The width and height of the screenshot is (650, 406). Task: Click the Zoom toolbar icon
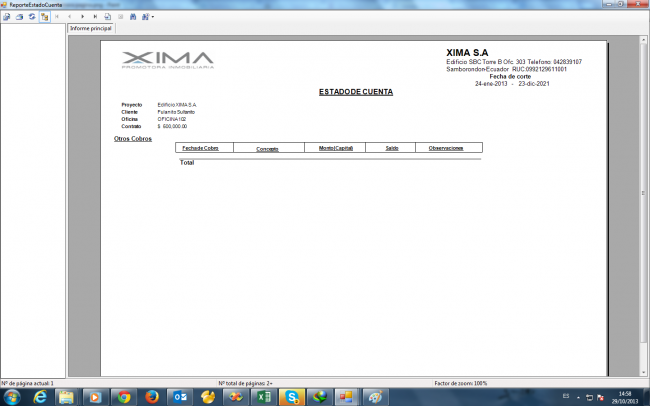(x=145, y=17)
